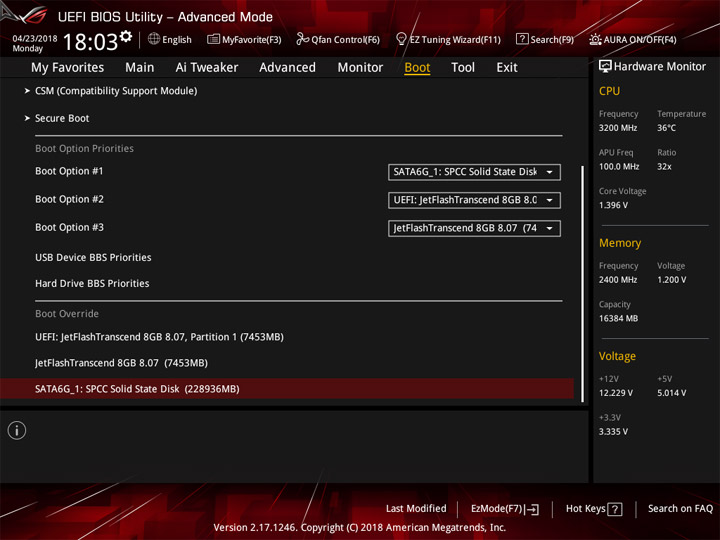Click Search(F9) label

tap(552, 39)
